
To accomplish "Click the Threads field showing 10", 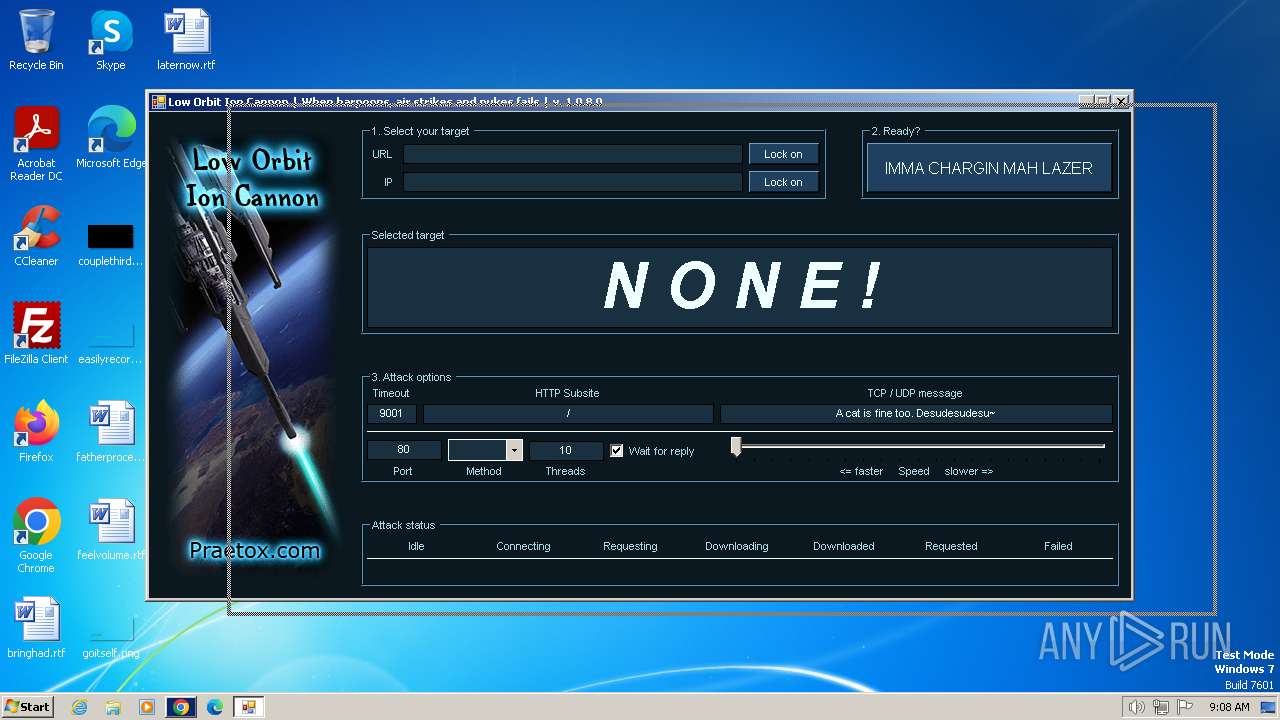I will [566, 450].
